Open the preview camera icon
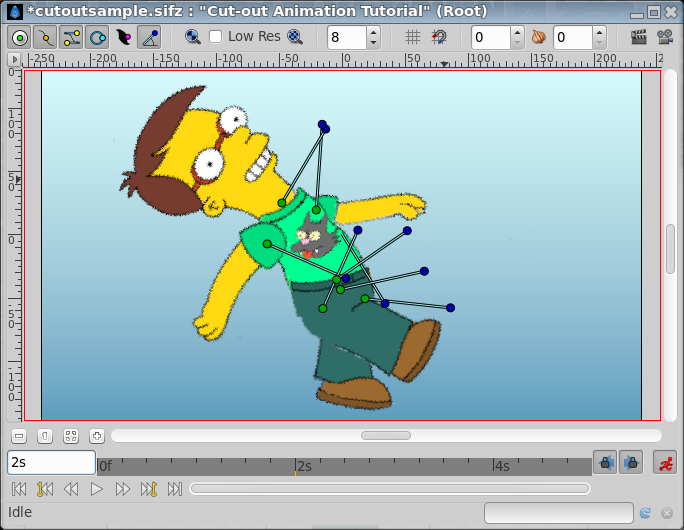 coord(664,37)
